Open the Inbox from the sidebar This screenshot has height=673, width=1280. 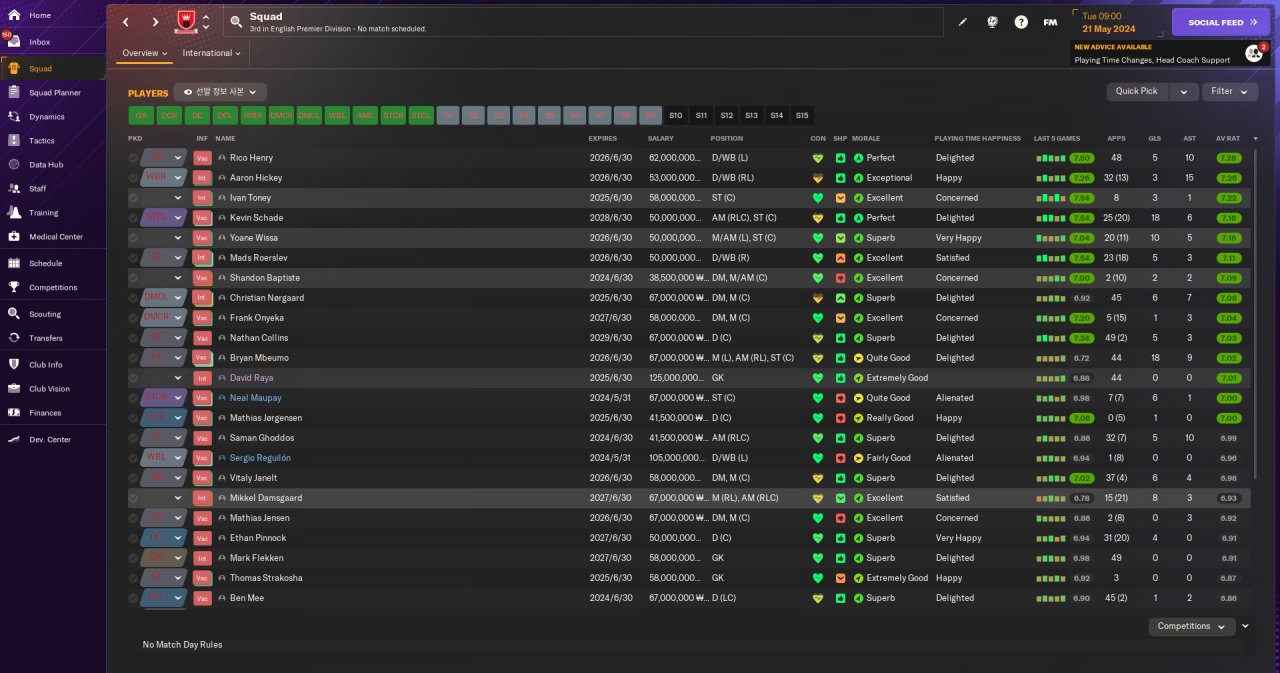coord(40,42)
